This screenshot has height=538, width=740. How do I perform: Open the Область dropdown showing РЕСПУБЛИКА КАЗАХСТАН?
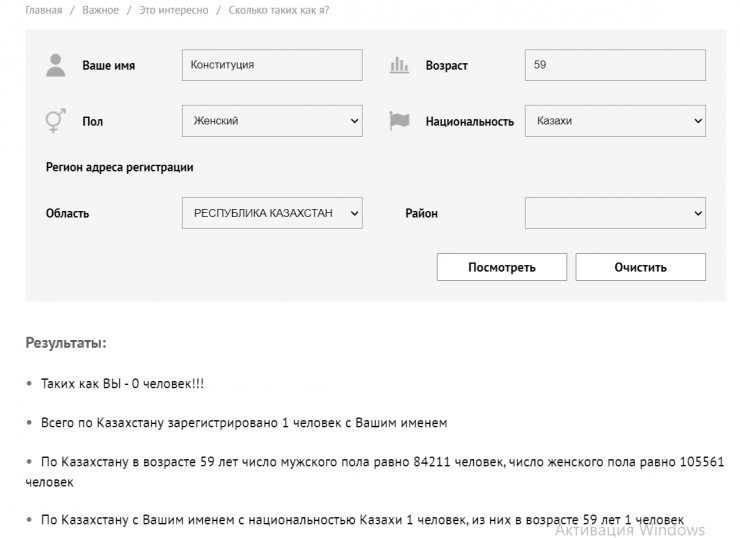272,213
